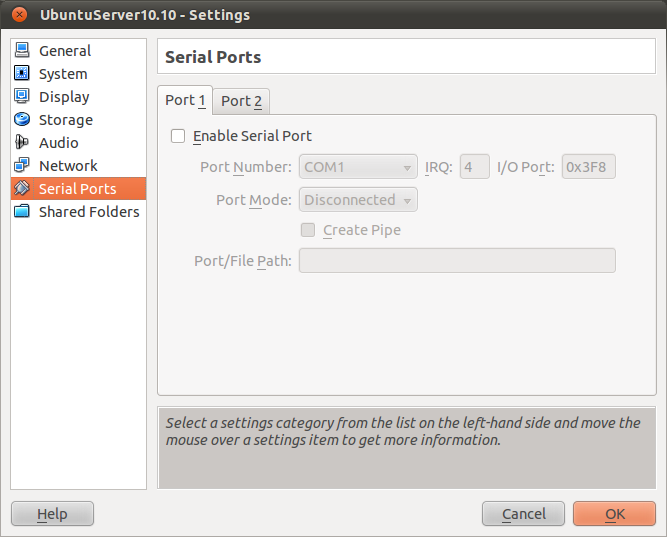
Task: Click the Cancel button
Action: [x=523, y=514]
